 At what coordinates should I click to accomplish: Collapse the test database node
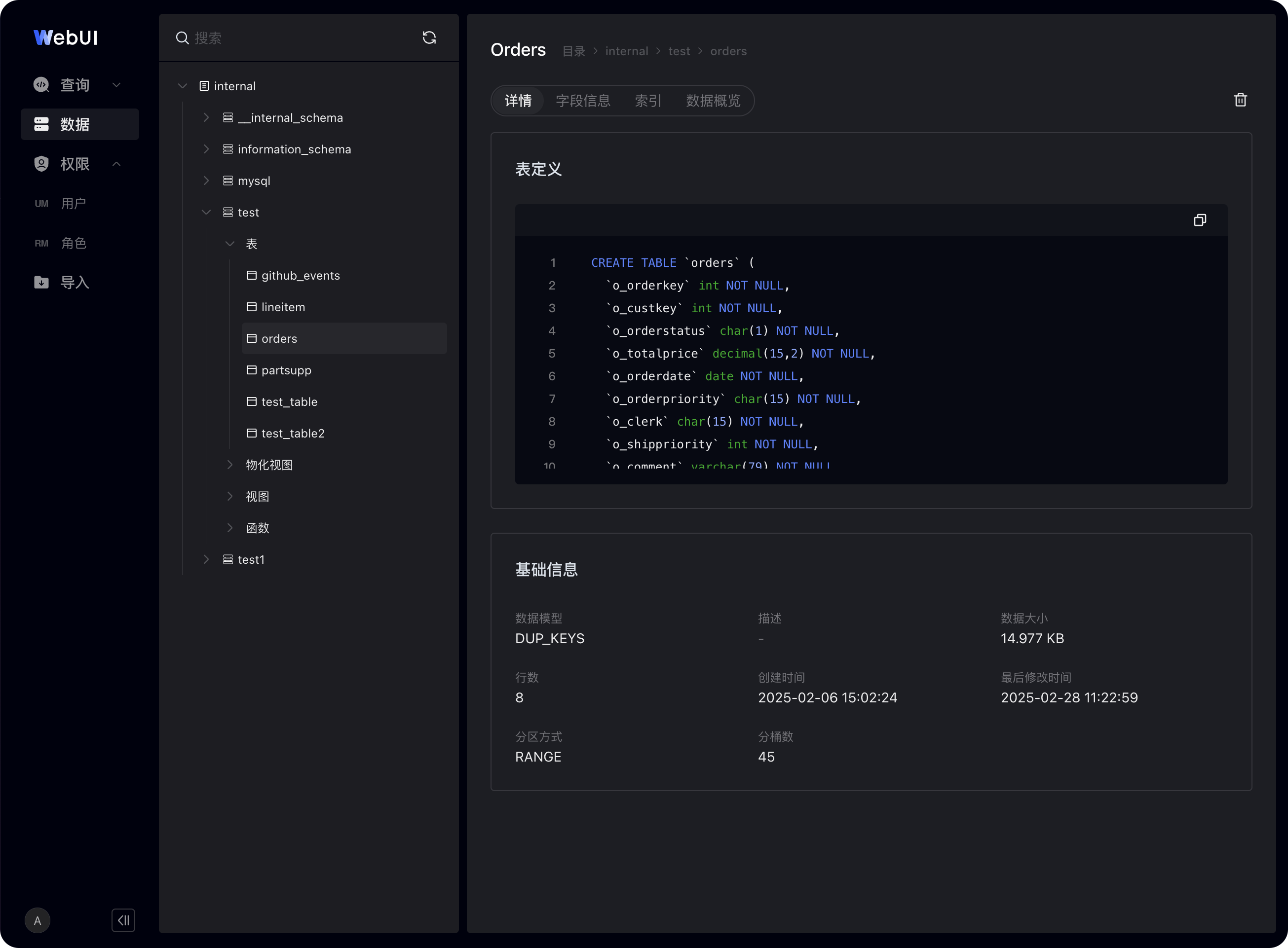pos(206,212)
